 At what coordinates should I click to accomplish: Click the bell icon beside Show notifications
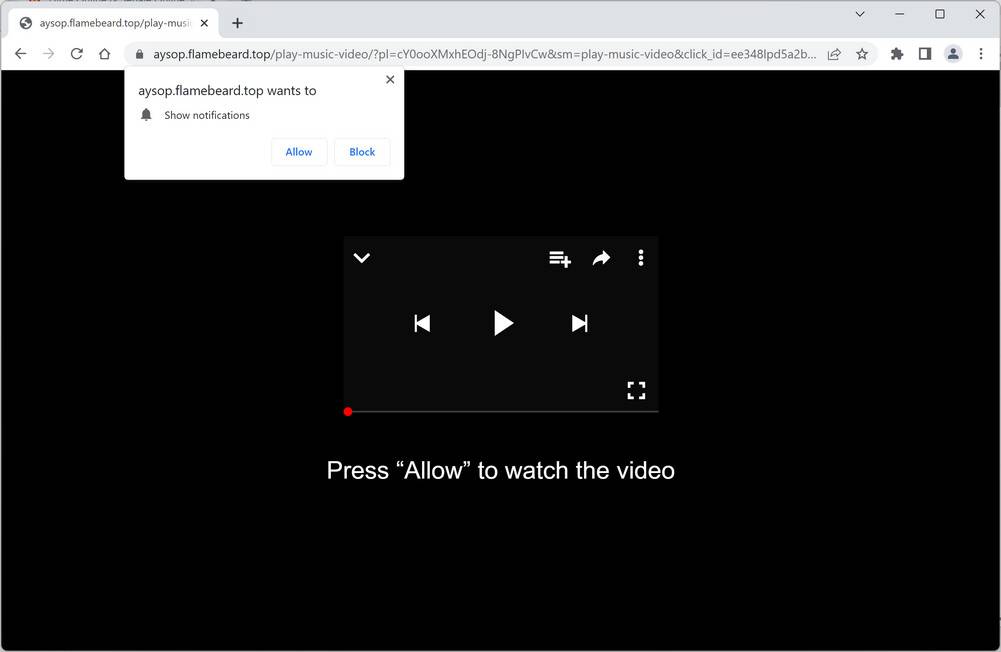pyautogui.click(x=146, y=115)
